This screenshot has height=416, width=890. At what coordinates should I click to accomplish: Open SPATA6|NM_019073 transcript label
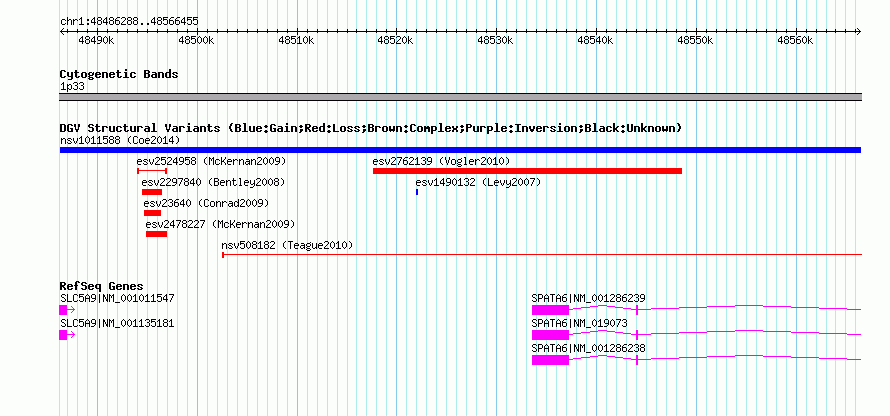pos(580,323)
